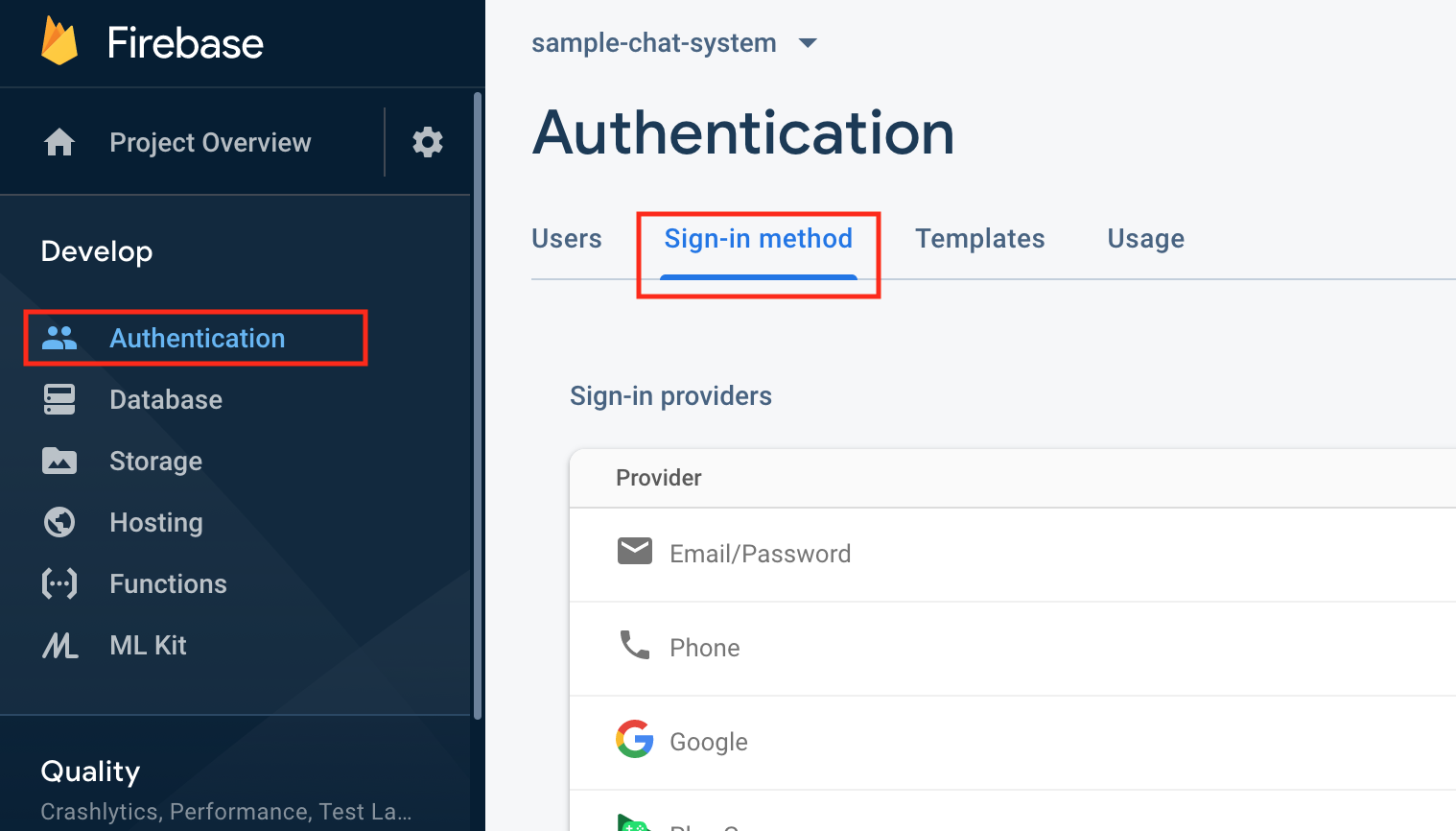
Task: Click the Email/Password envelope icon
Action: [x=635, y=552]
